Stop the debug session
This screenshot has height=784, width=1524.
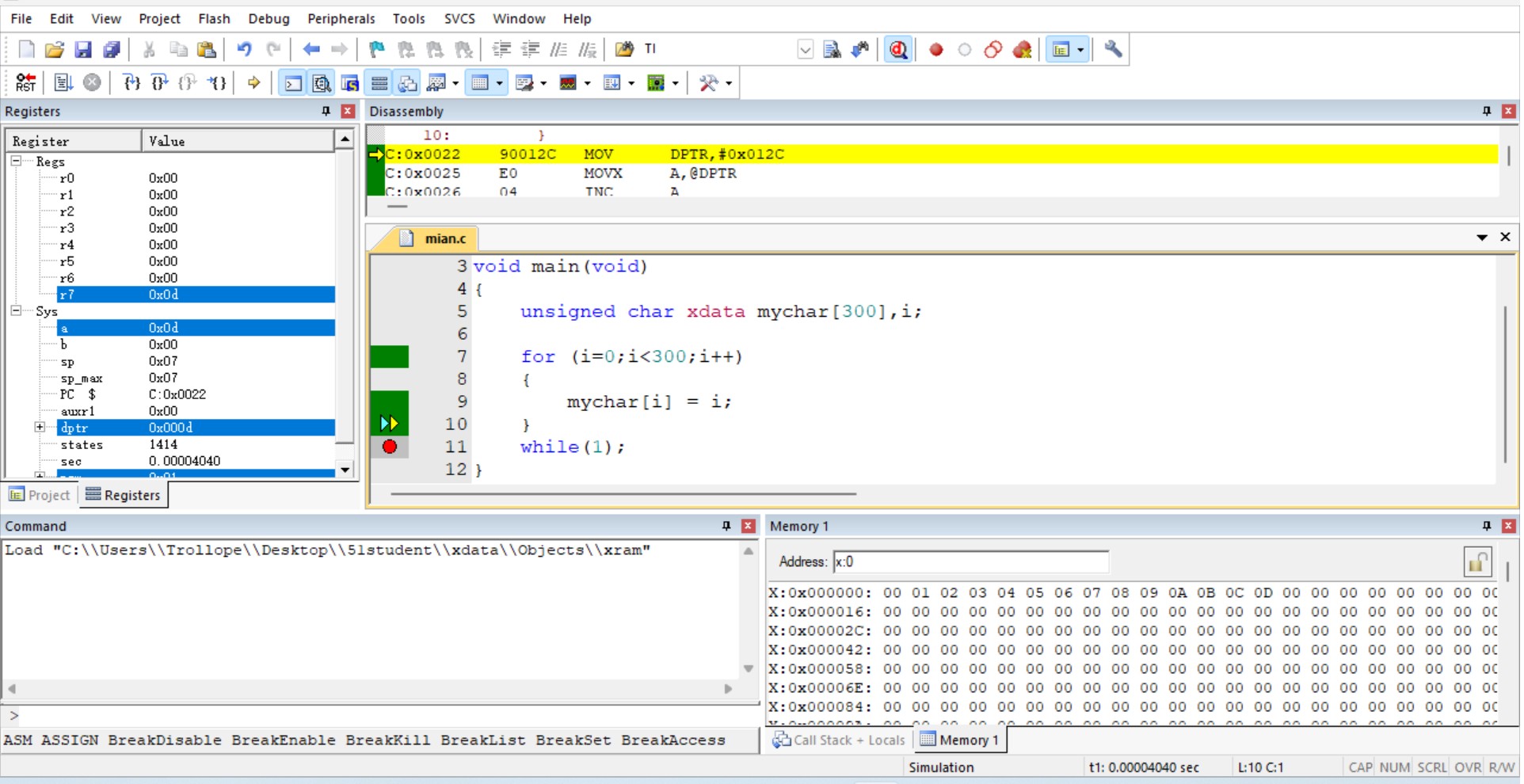pyautogui.click(x=898, y=49)
